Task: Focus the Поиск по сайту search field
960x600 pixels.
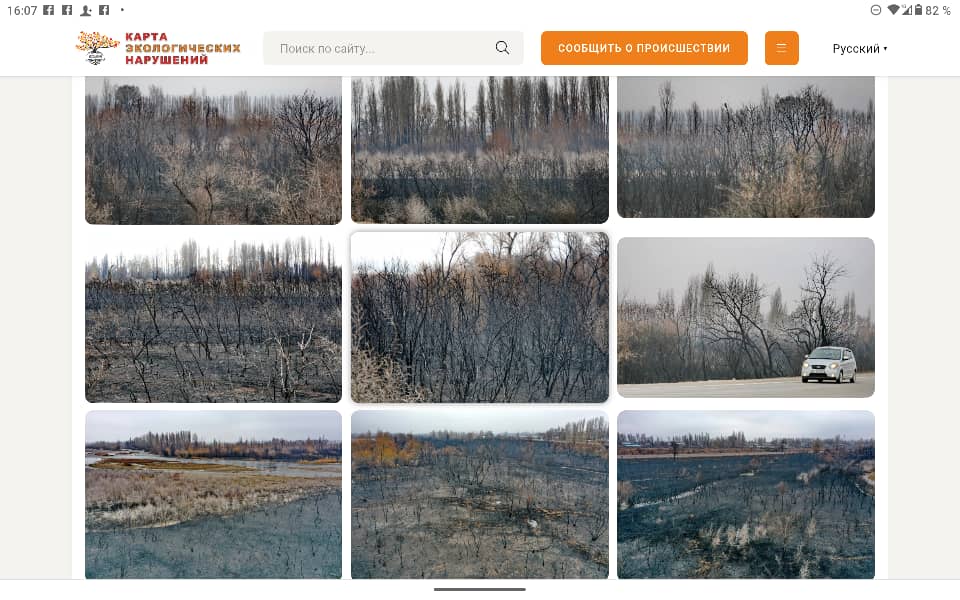Action: (x=393, y=48)
